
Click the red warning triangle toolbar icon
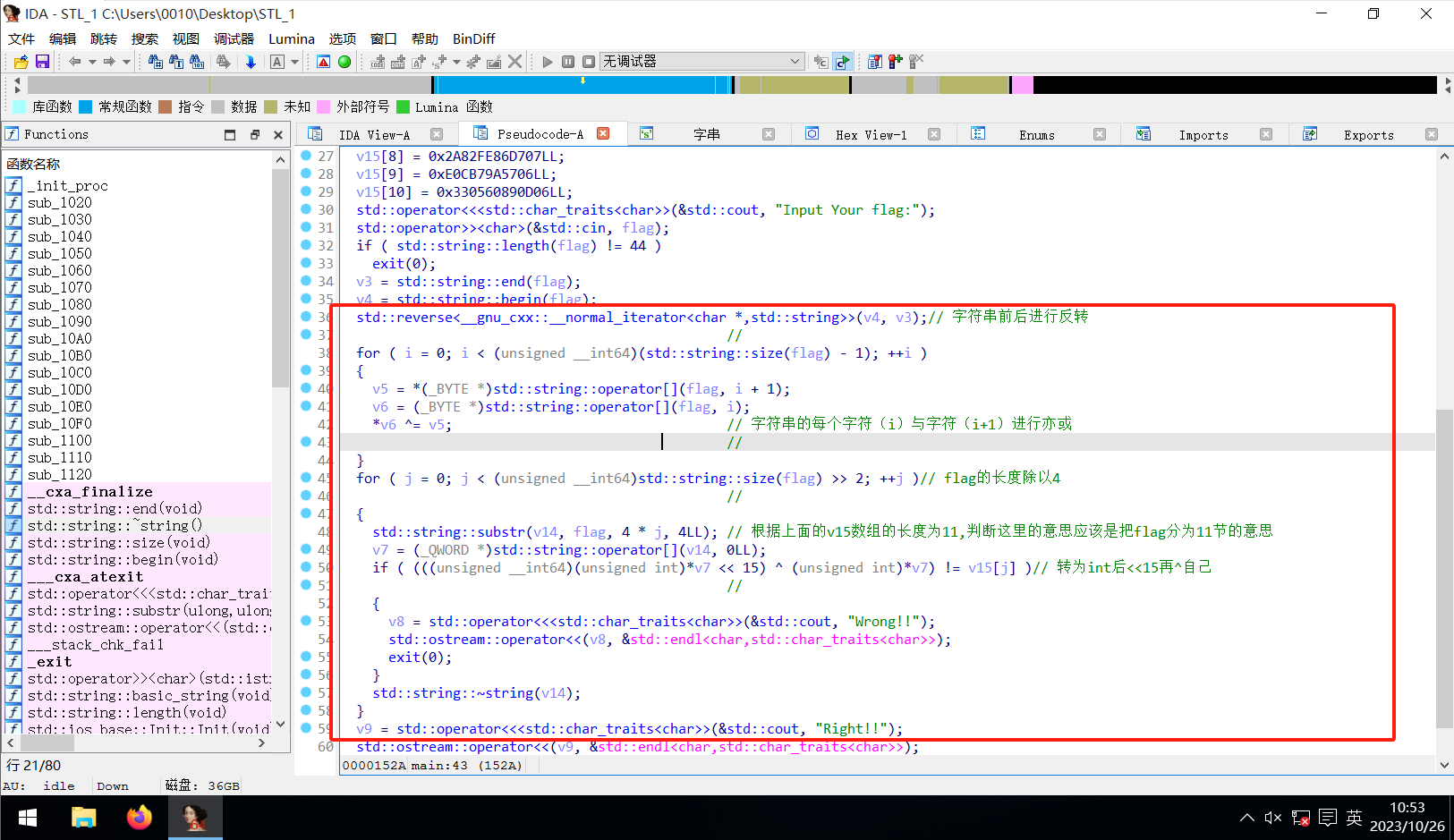point(324,62)
